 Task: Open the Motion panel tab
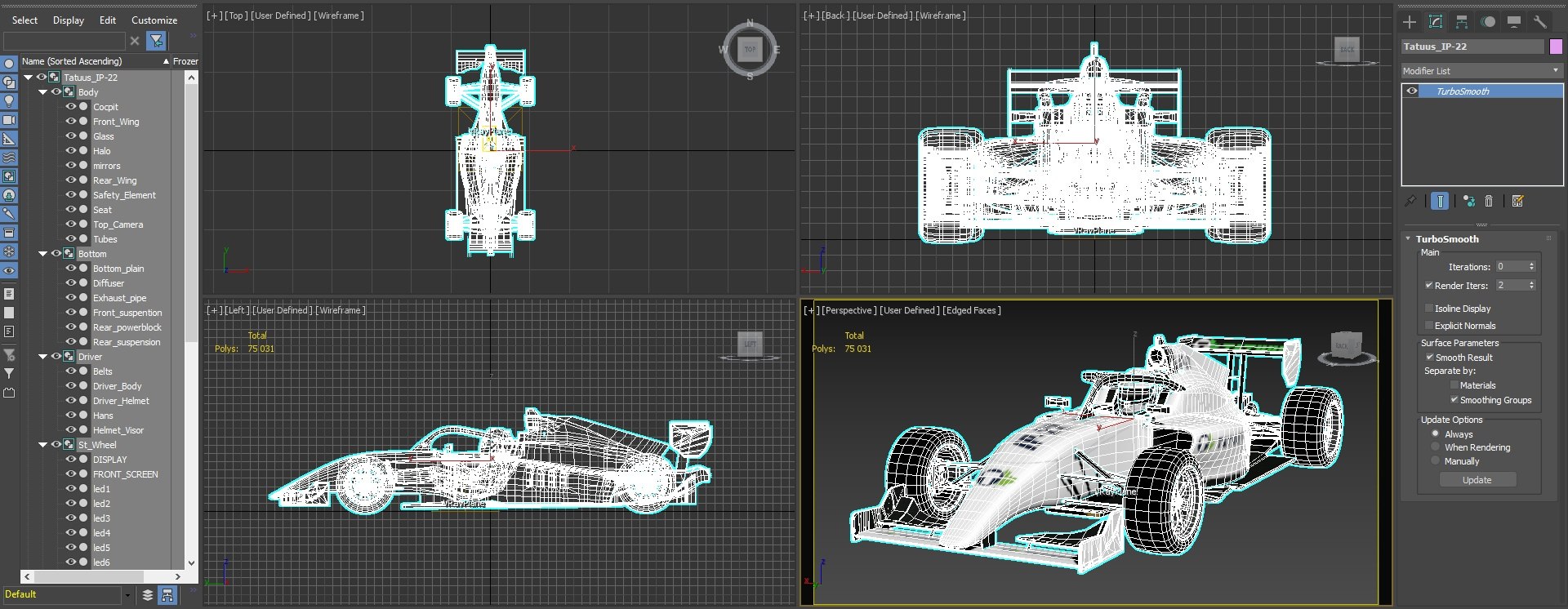1488,22
